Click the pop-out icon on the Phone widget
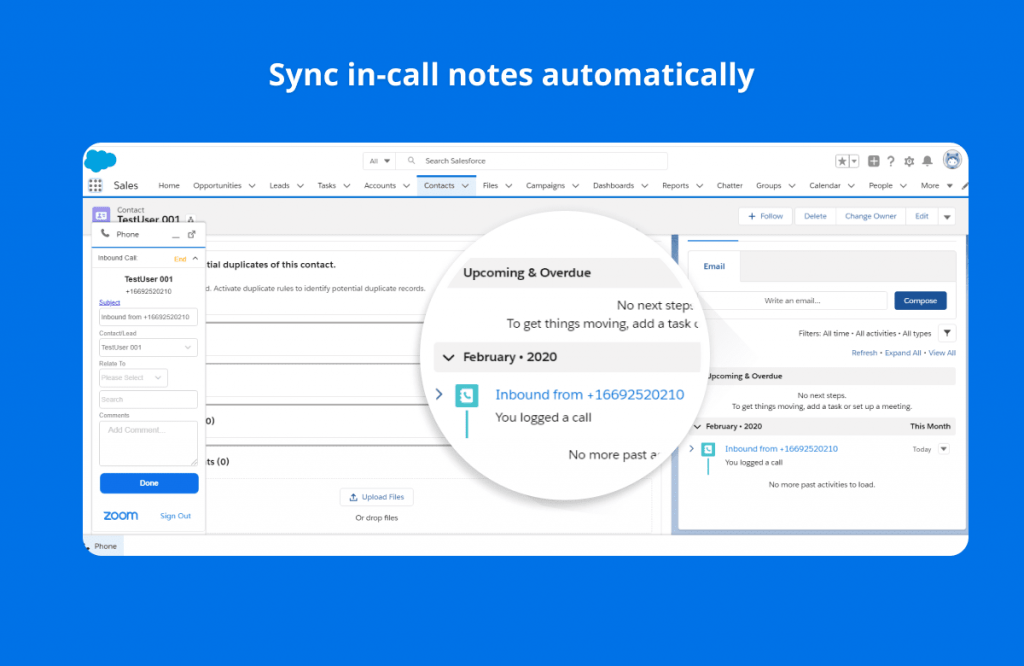 pyautogui.click(x=192, y=234)
